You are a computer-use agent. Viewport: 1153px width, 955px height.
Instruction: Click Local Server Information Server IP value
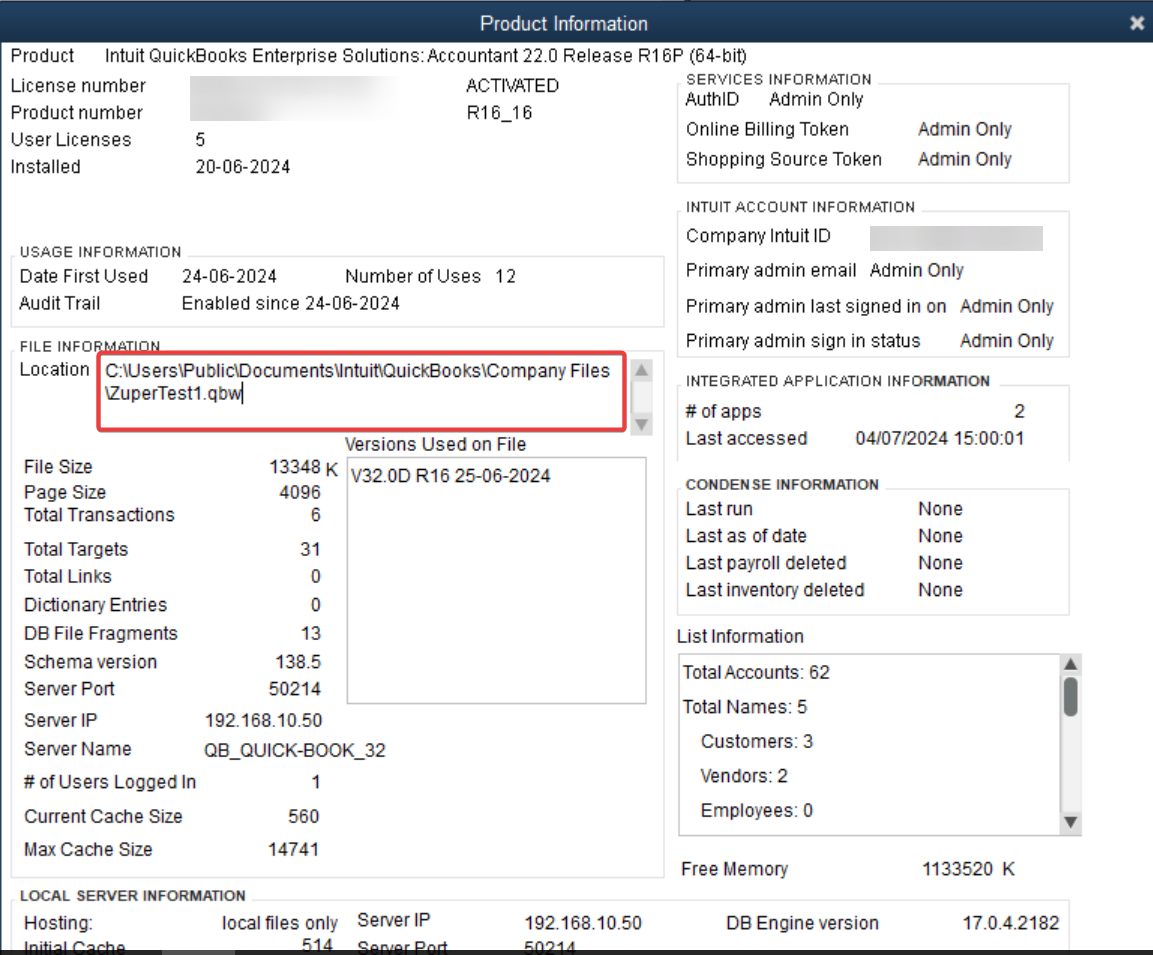583,923
